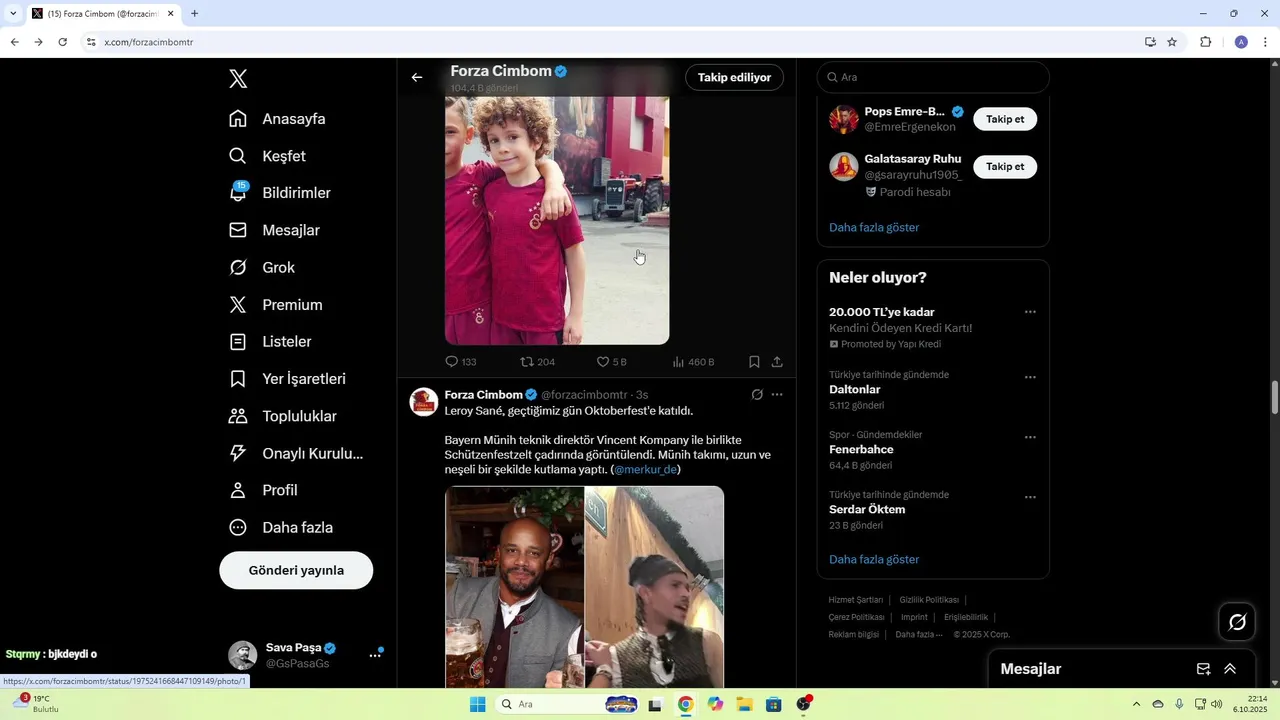The width and height of the screenshot is (1280, 720).
Task: Compose new message icon in Mesajlar bar
Action: (x=1203, y=669)
